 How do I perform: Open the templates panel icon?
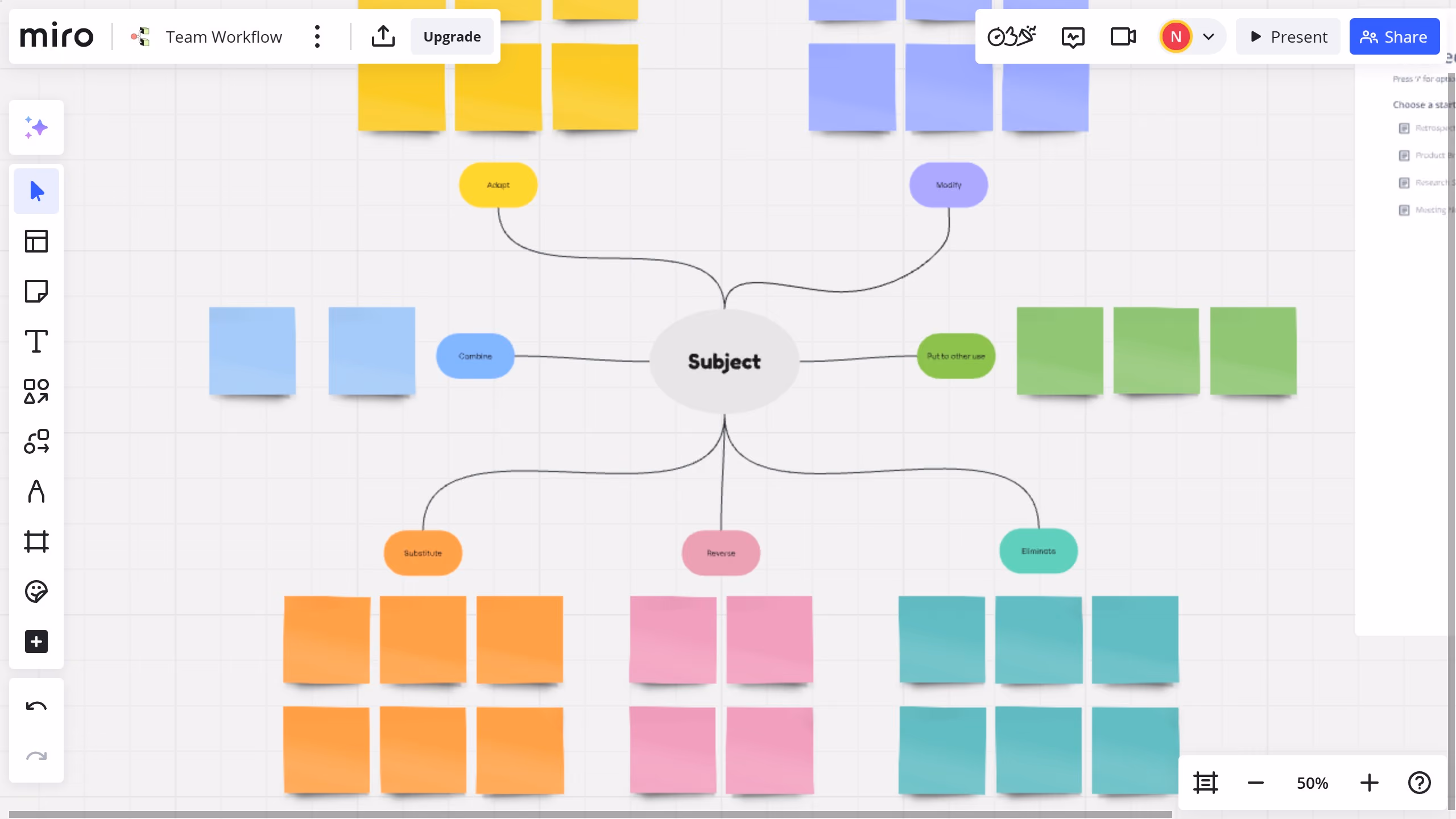(x=36, y=241)
